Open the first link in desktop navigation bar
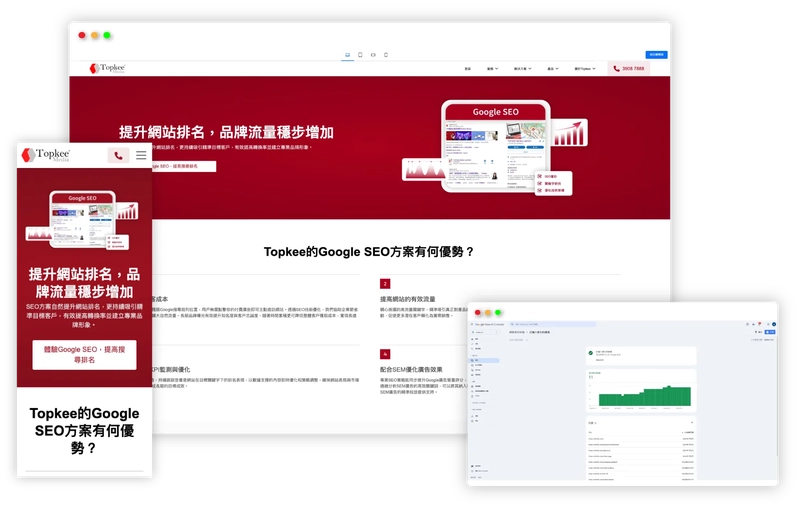Image resolution: width=800 pixels, height=509 pixels. (467, 69)
